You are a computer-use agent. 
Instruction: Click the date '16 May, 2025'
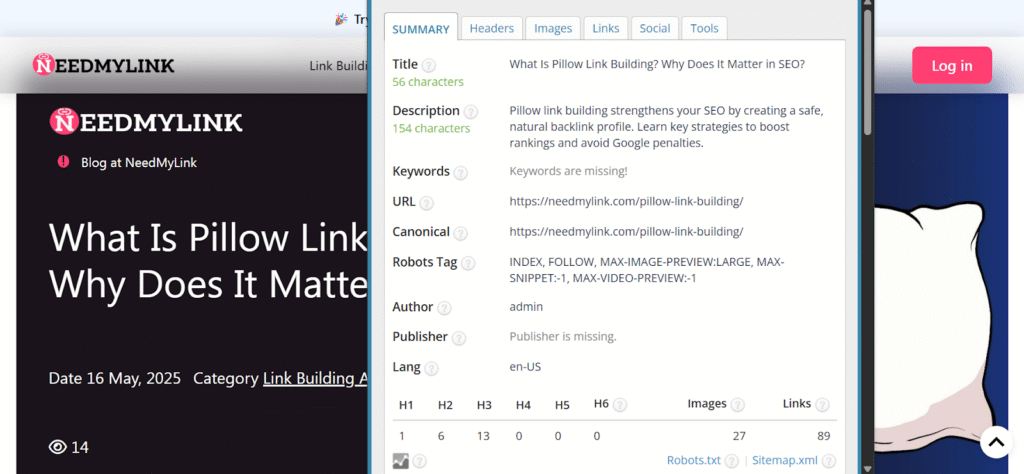point(133,379)
